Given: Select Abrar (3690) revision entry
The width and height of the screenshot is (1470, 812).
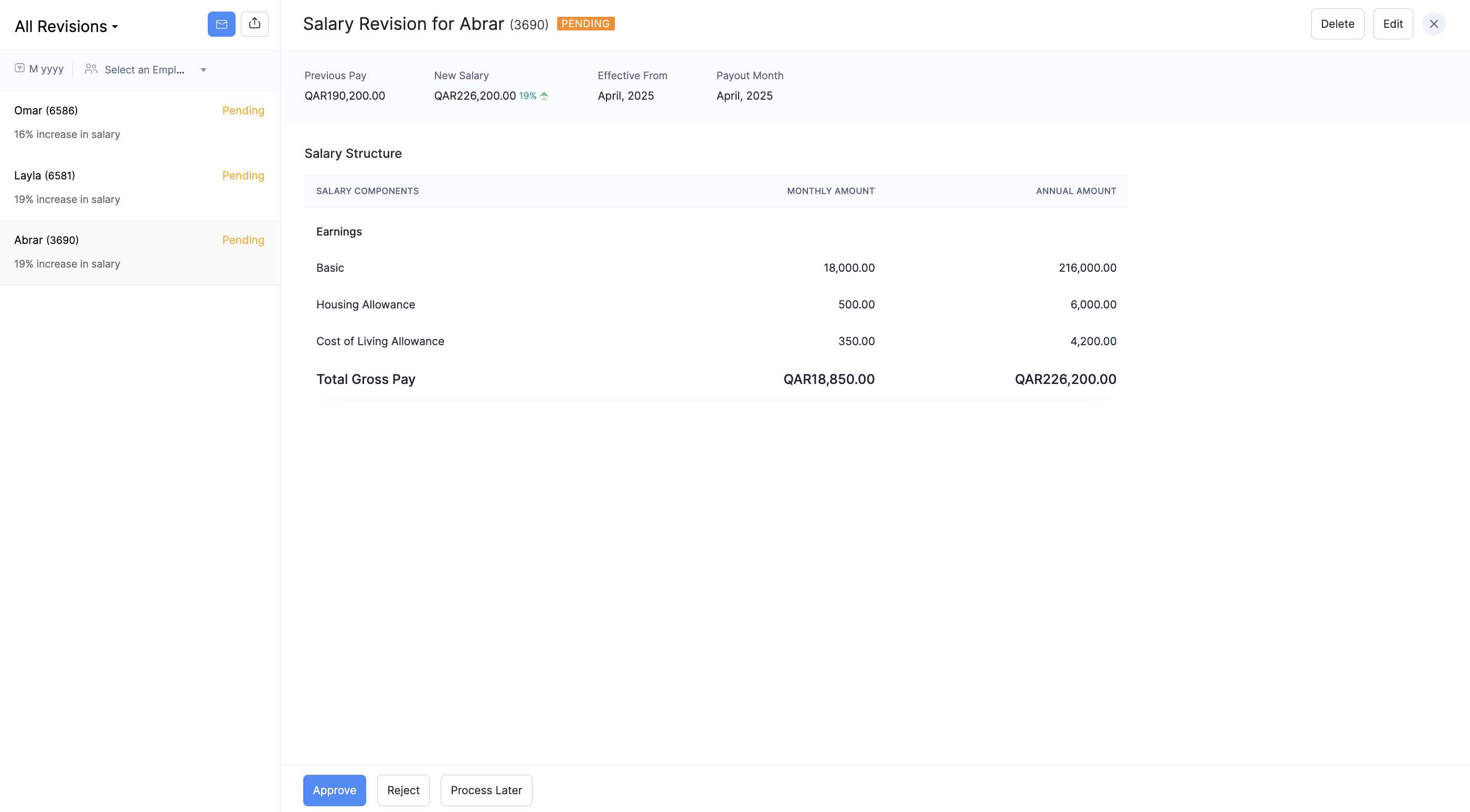Looking at the screenshot, I should [140, 252].
